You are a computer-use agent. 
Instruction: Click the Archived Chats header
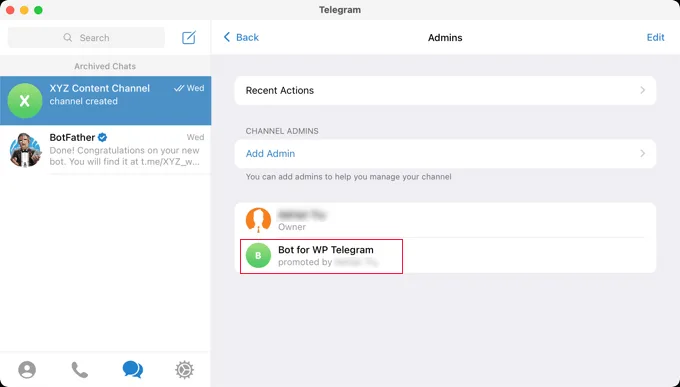coord(105,66)
